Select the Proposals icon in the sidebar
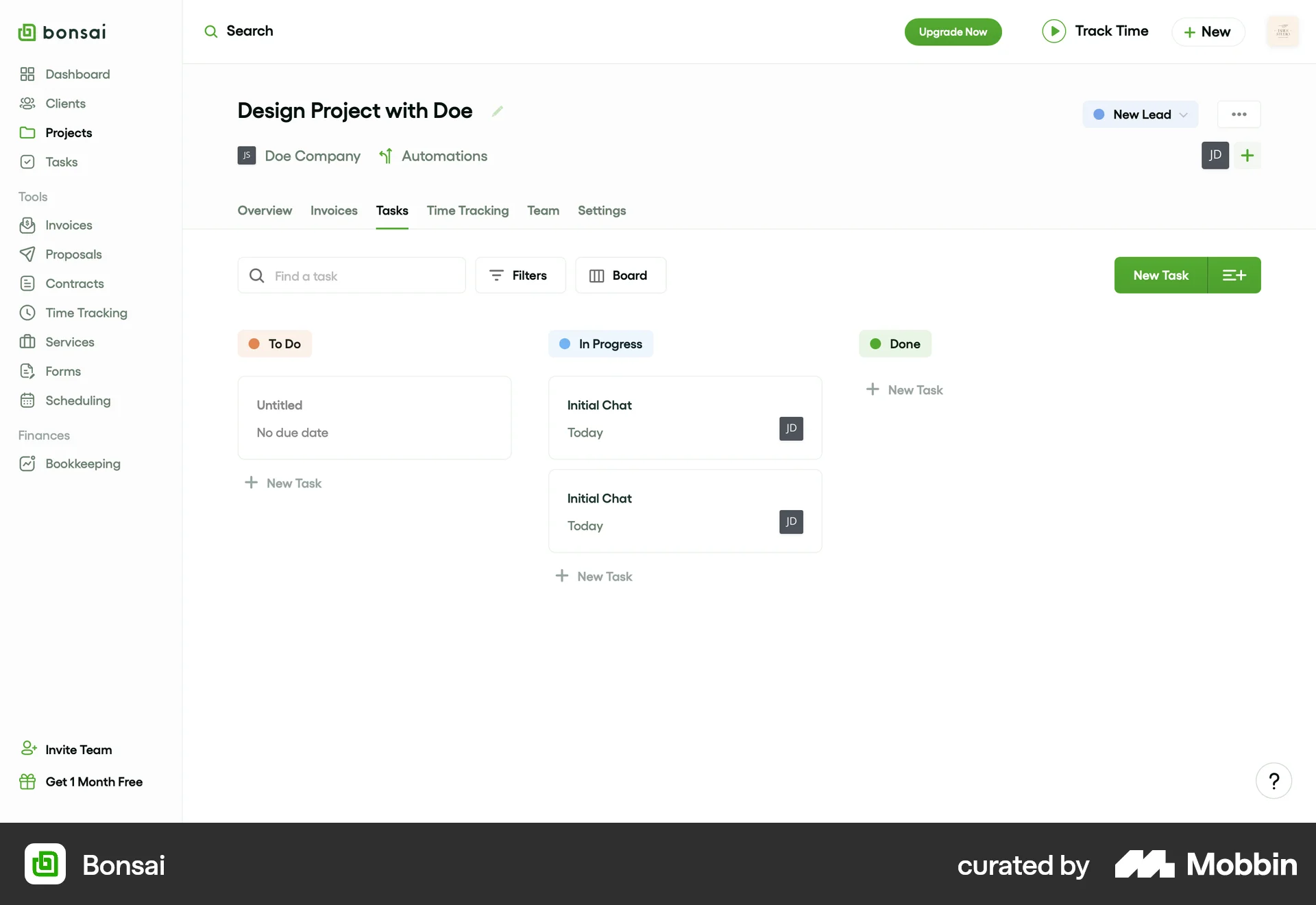This screenshot has width=1316, height=905. 27,254
